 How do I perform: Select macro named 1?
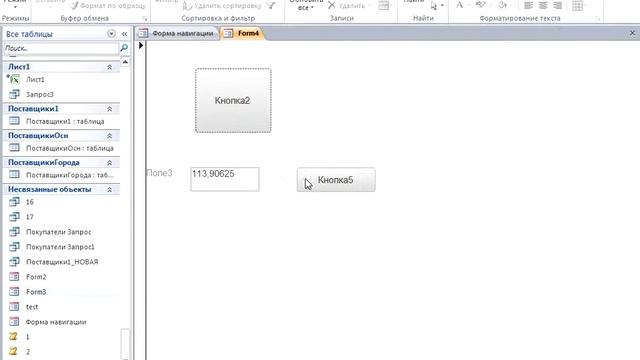(27, 337)
